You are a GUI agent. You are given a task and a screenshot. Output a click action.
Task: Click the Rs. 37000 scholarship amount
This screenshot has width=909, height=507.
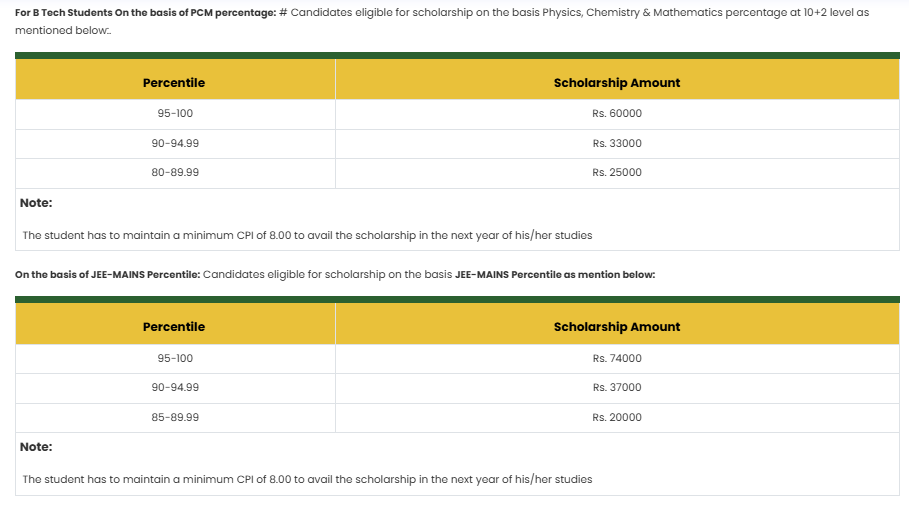(x=616, y=388)
